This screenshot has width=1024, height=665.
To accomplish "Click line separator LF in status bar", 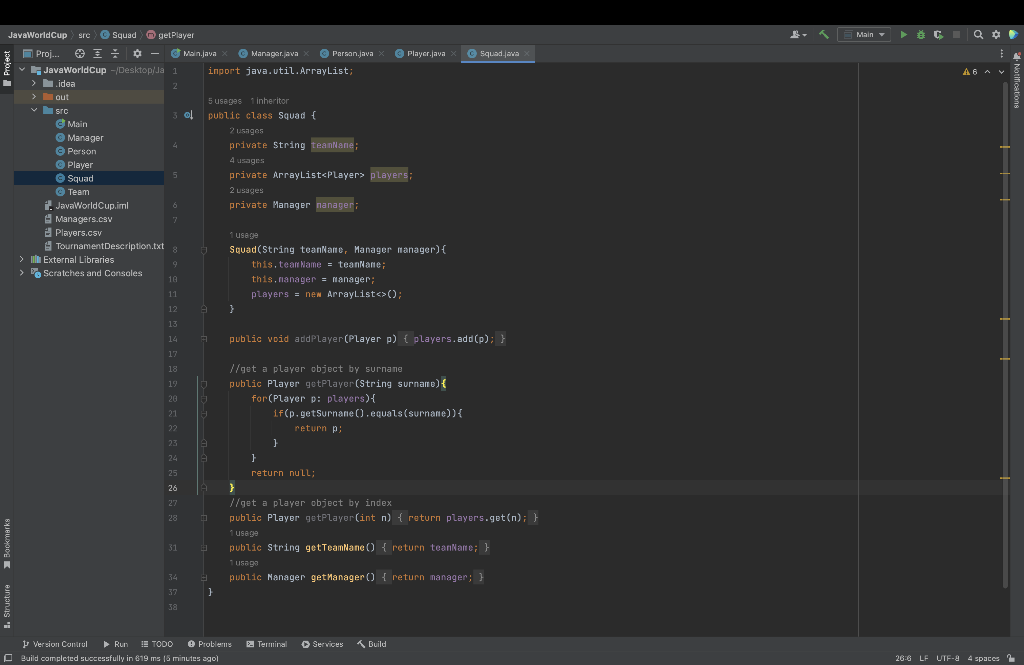I will click(x=923, y=658).
